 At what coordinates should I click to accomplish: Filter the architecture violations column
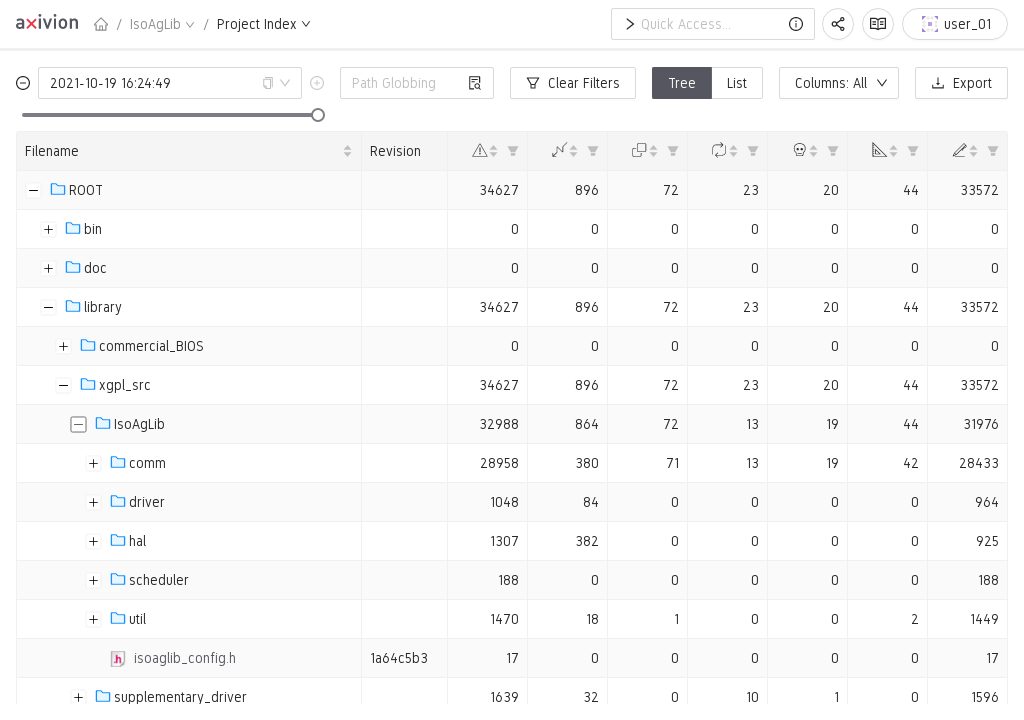coord(913,151)
